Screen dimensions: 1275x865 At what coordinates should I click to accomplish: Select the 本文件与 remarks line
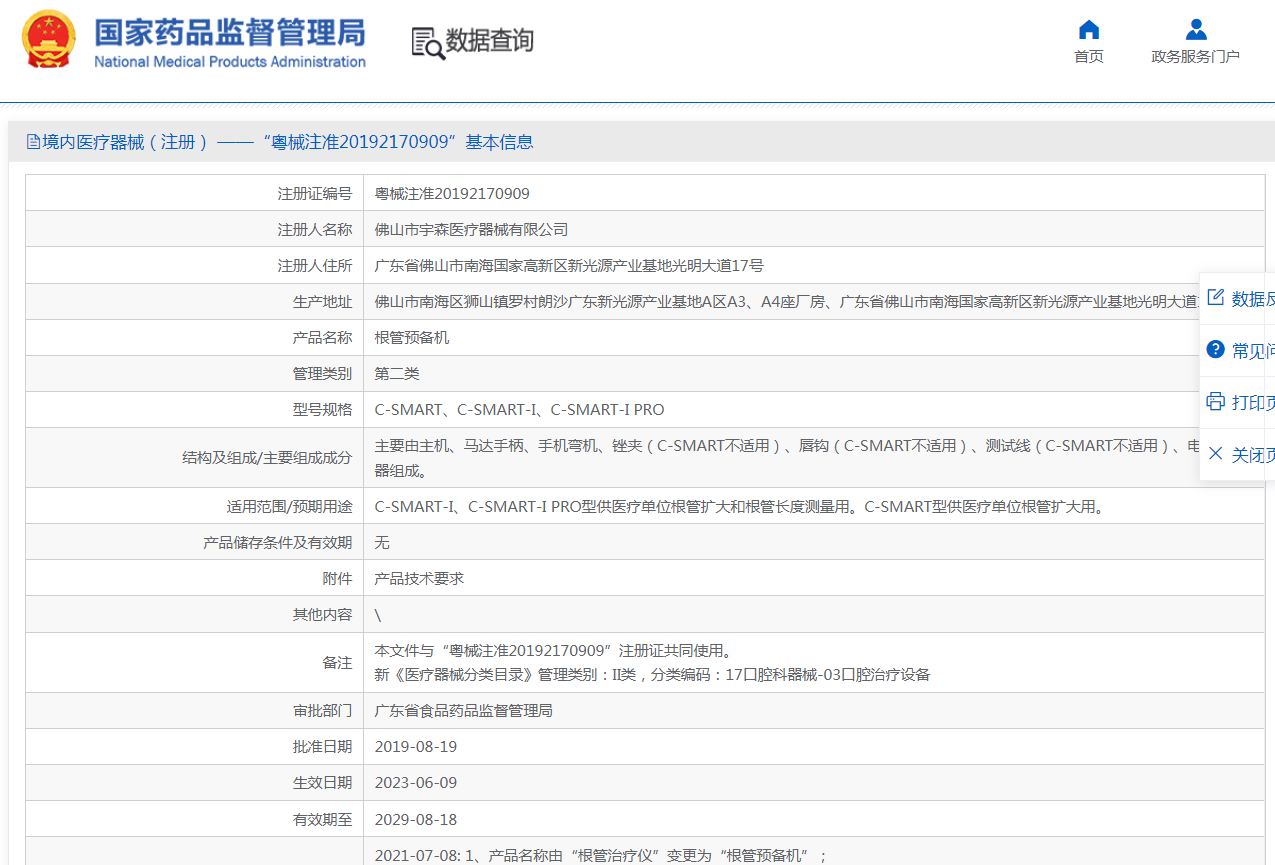(x=554, y=650)
